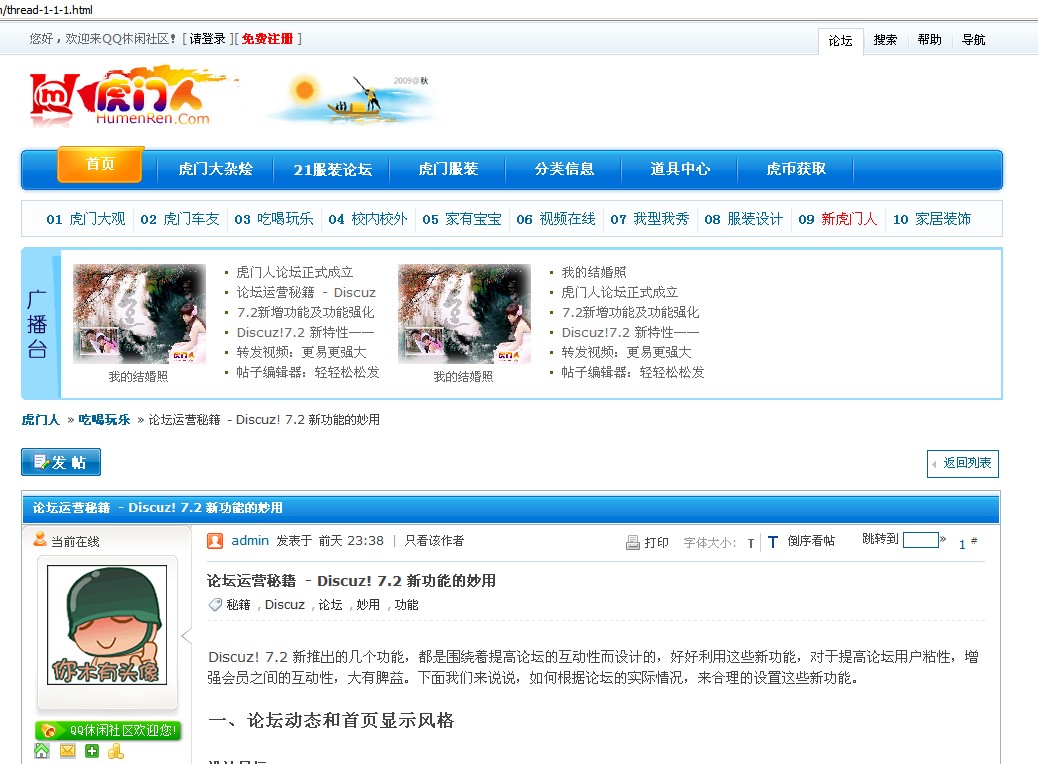Open 虎门大杂烩 in the blue navigation bar
This screenshot has height=764, width=1038.
[216, 169]
